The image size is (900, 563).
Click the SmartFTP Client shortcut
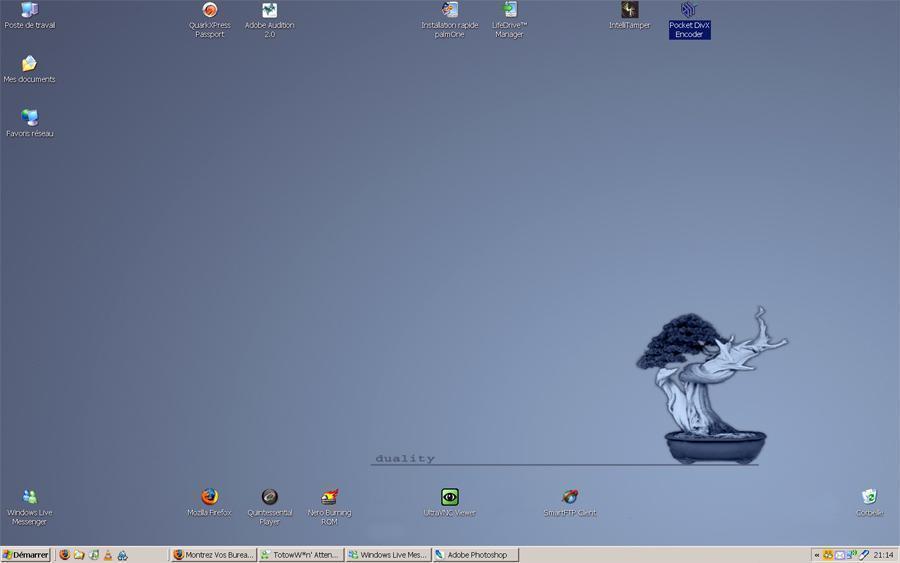(x=569, y=497)
